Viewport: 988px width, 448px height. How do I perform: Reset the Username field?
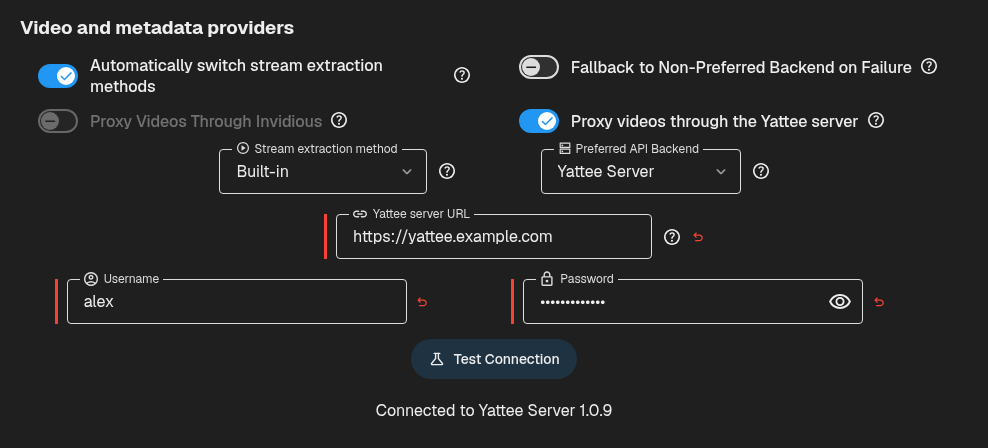click(423, 302)
